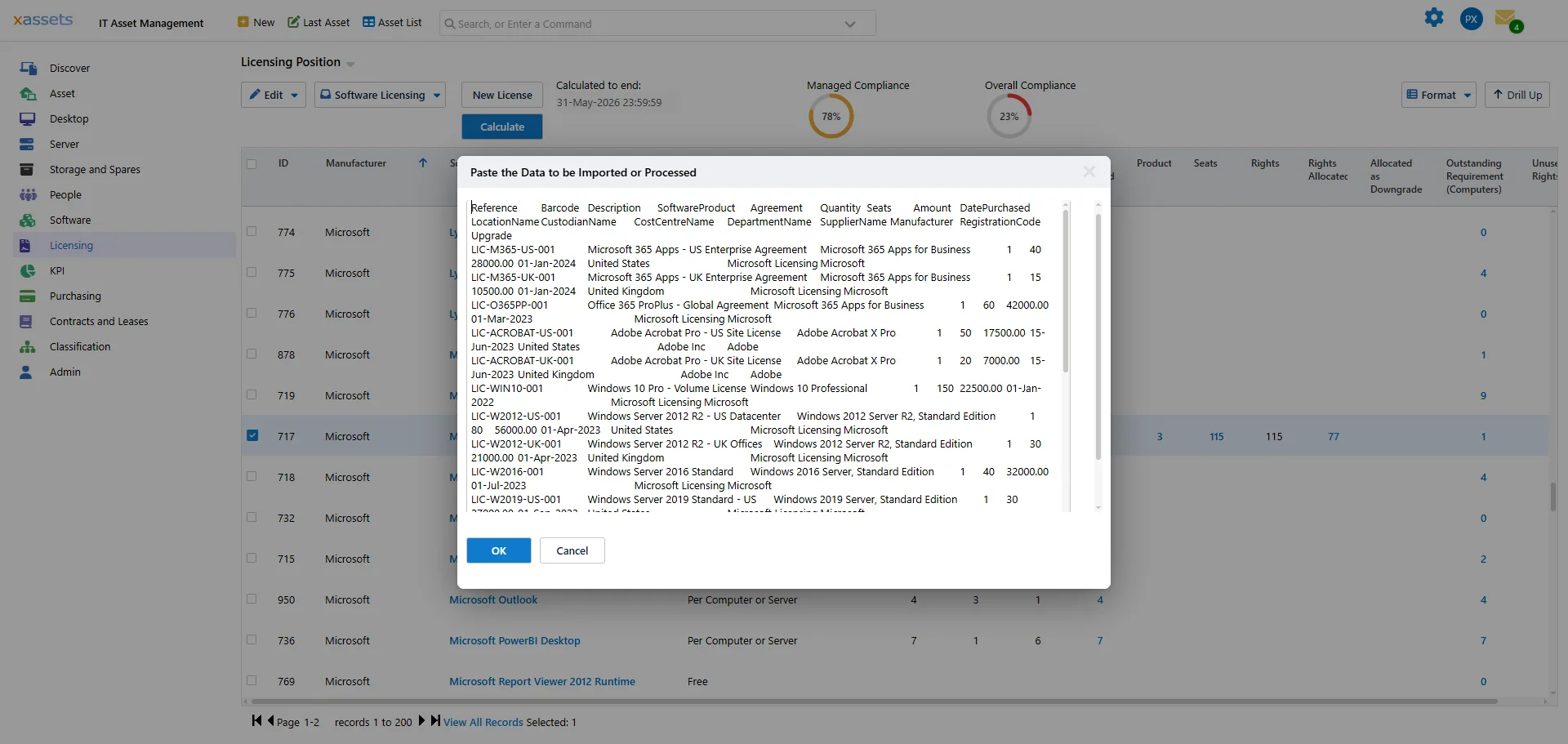Open the Licensing sidebar icon
This screenshot has height=744, width=1568.
click(25, 246)
